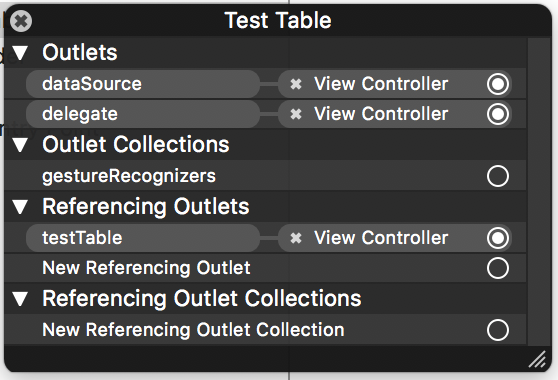Collapse the Outlets section
This screenshot has height=380, width=558.
[20, 53]
